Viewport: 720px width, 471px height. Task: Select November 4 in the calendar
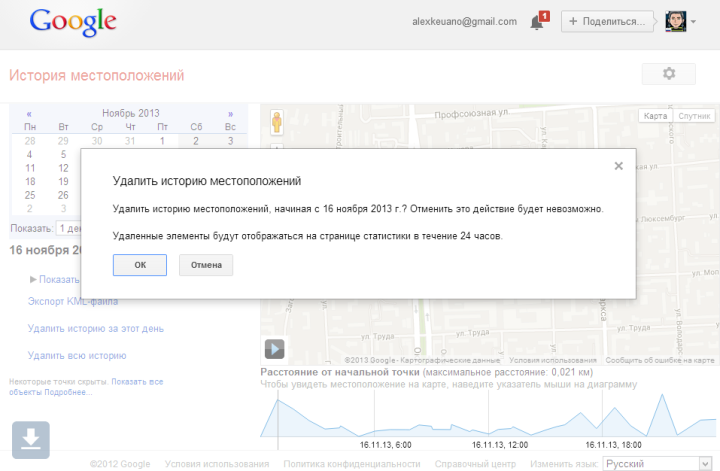pyautogui.click(x=29, y=155)
